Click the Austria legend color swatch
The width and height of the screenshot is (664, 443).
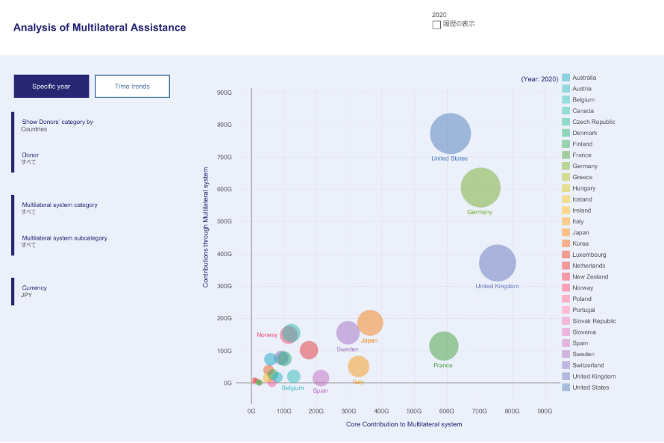(566, 89)
